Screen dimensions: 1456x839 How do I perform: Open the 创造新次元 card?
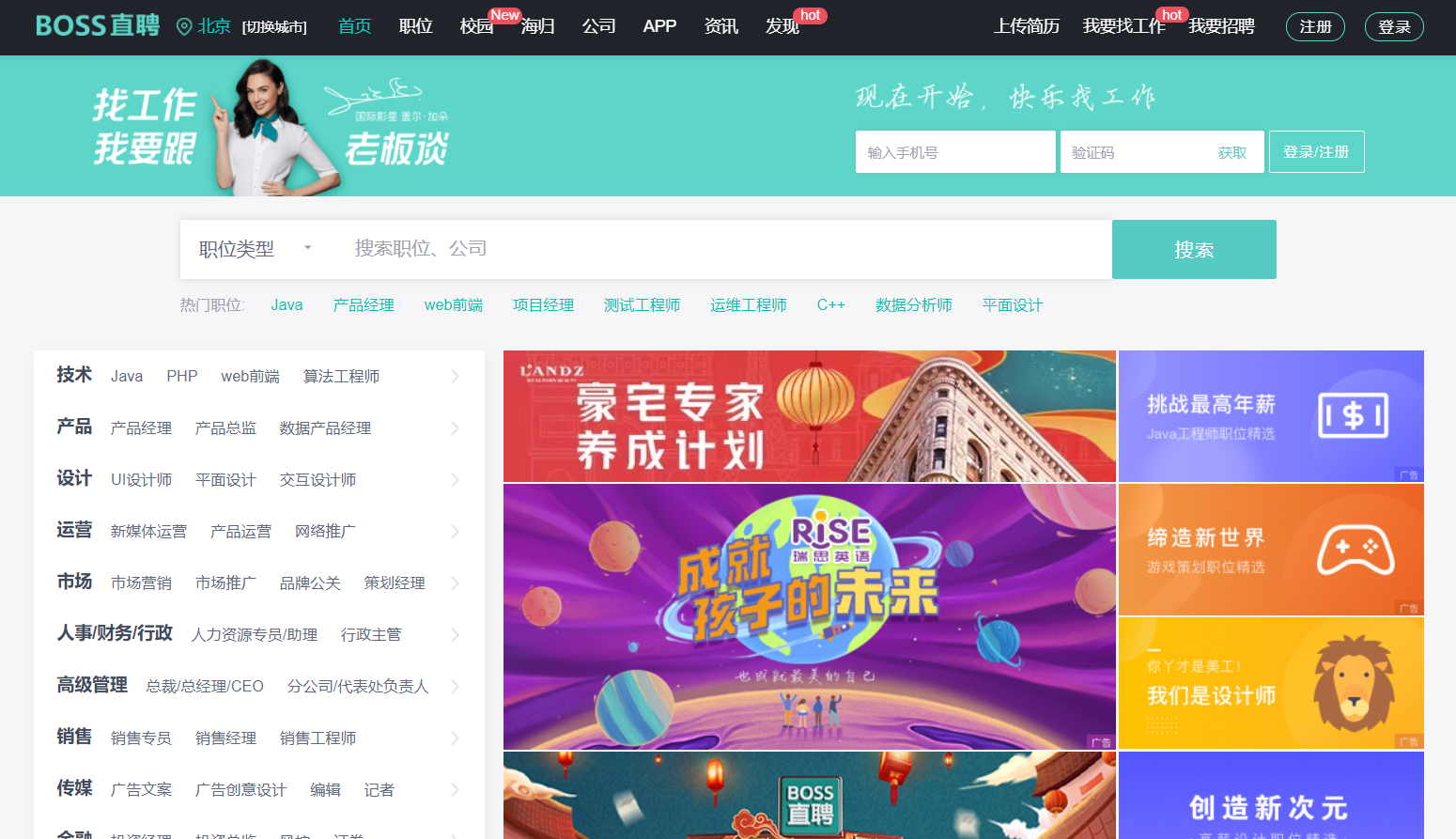[x=1271, y=795]
